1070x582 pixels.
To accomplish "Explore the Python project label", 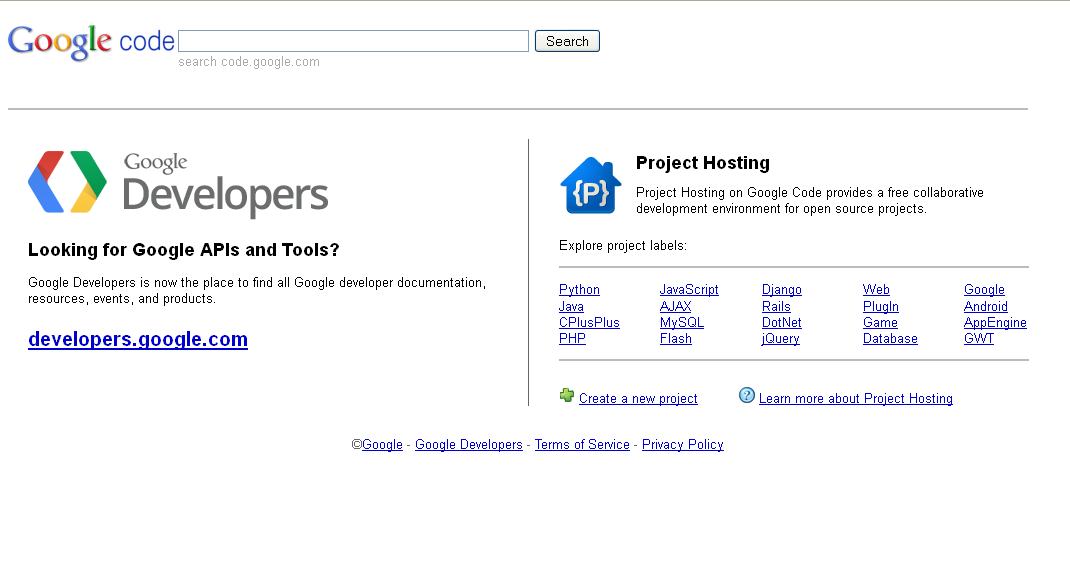I will click(x=579, y=289).
